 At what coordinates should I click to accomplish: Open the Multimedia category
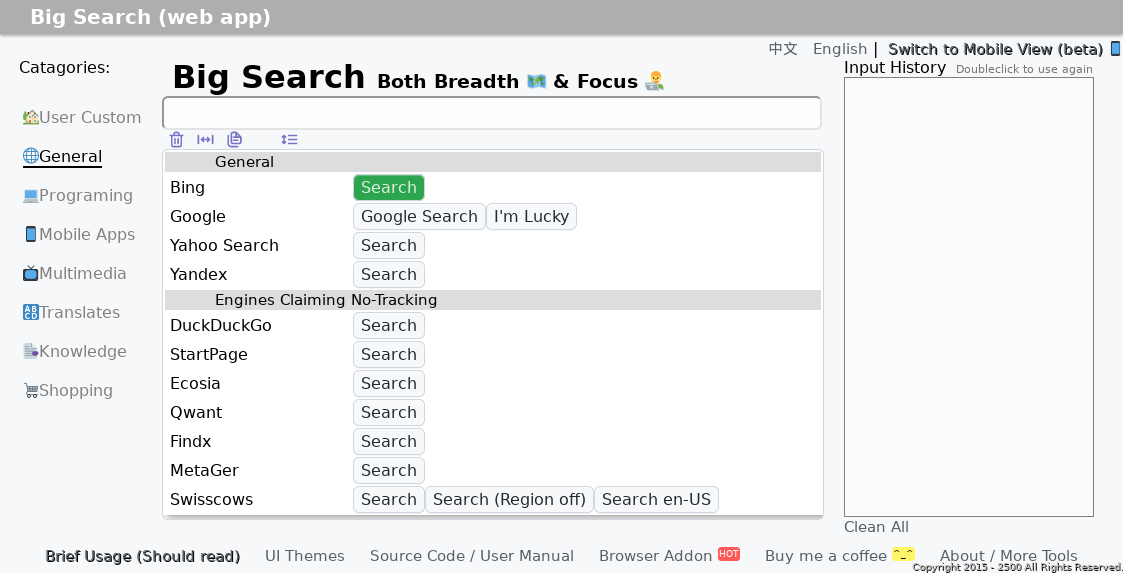click(74, 274)
